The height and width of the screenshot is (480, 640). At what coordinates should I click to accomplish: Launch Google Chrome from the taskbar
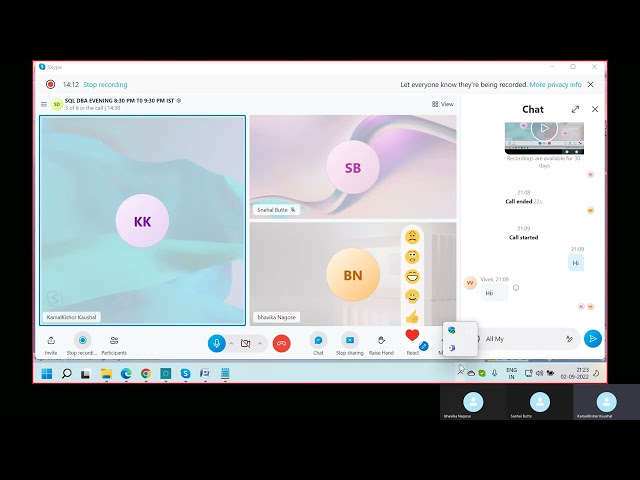tap(146, 373)
